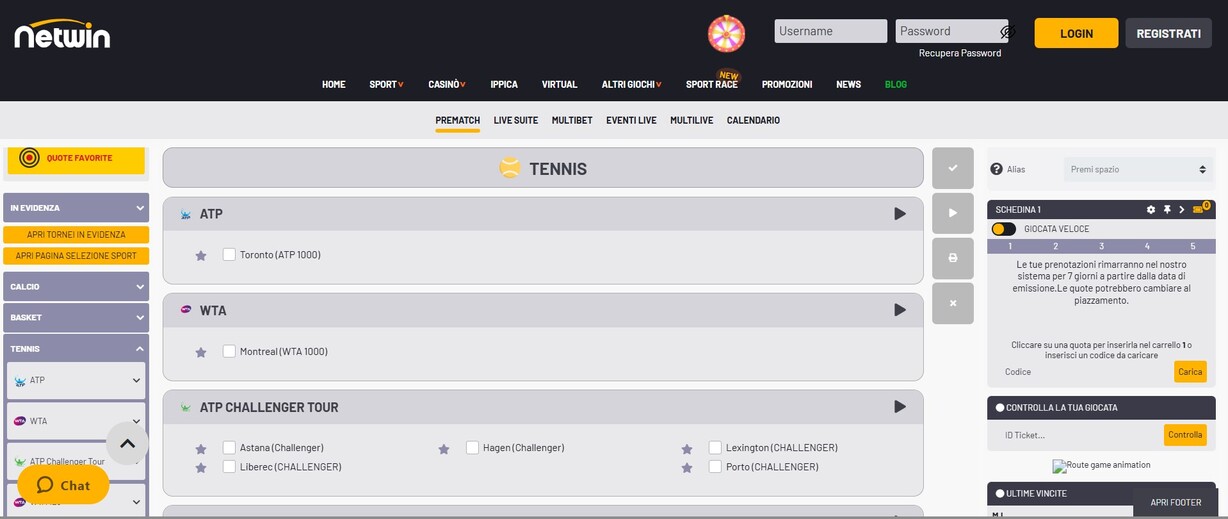Toggle the Giocata Veloce switch

[x=1003, y=229]
